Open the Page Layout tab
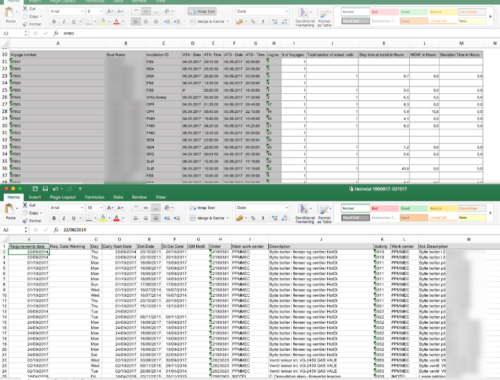This screenshot has width=500, height=380. click(x=63, y=197)
